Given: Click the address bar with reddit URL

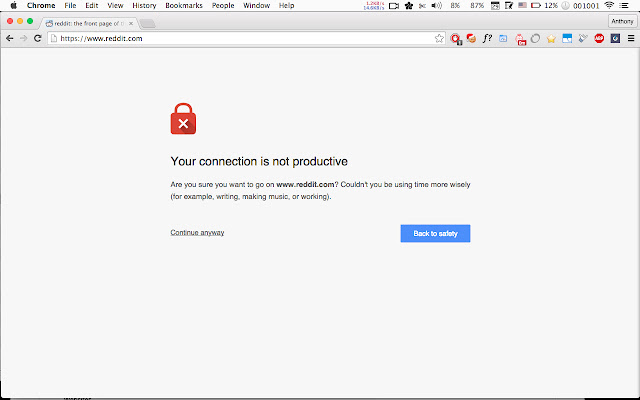Looking at the screenshot, I should point(245,38).
